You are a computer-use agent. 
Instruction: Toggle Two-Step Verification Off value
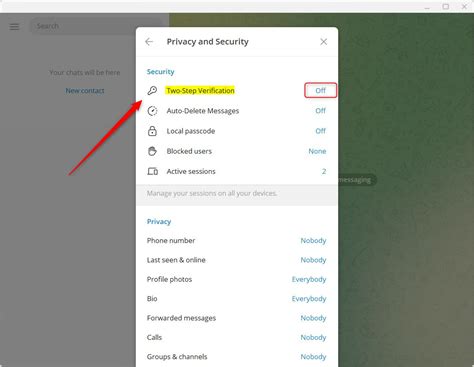click(x=320, y=90)
